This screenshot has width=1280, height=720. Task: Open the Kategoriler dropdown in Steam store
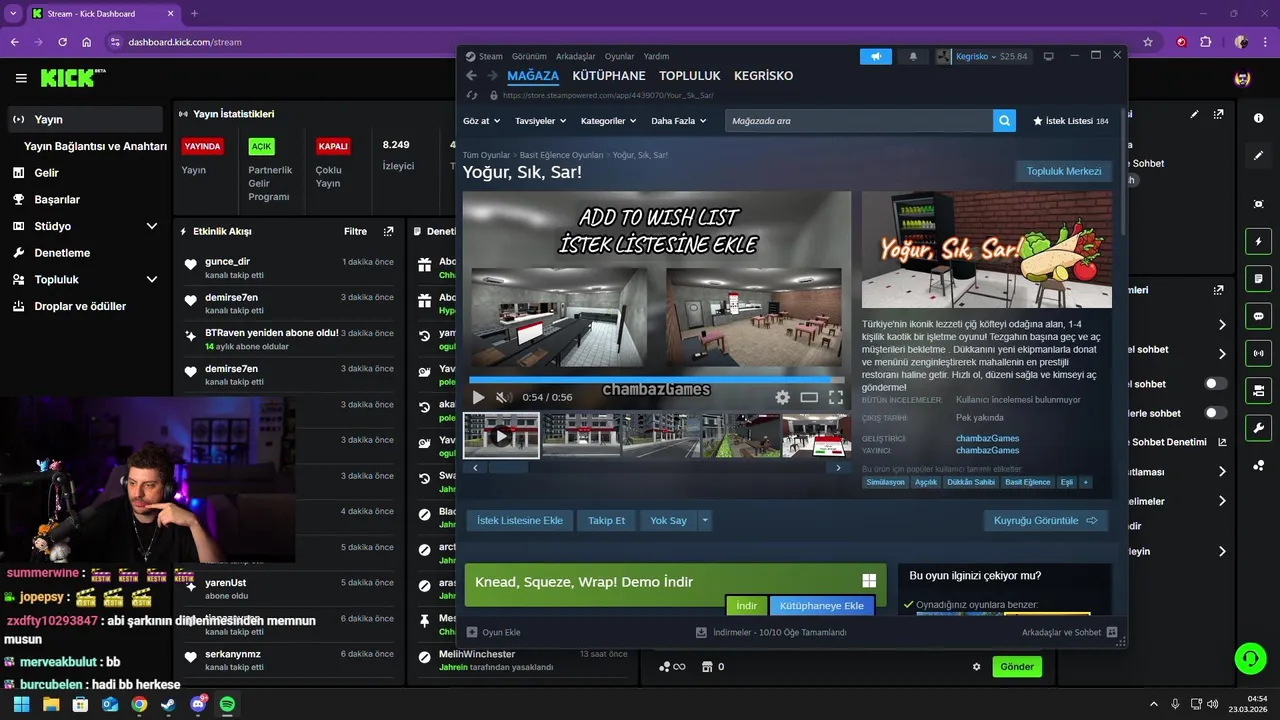coord(609,121)
